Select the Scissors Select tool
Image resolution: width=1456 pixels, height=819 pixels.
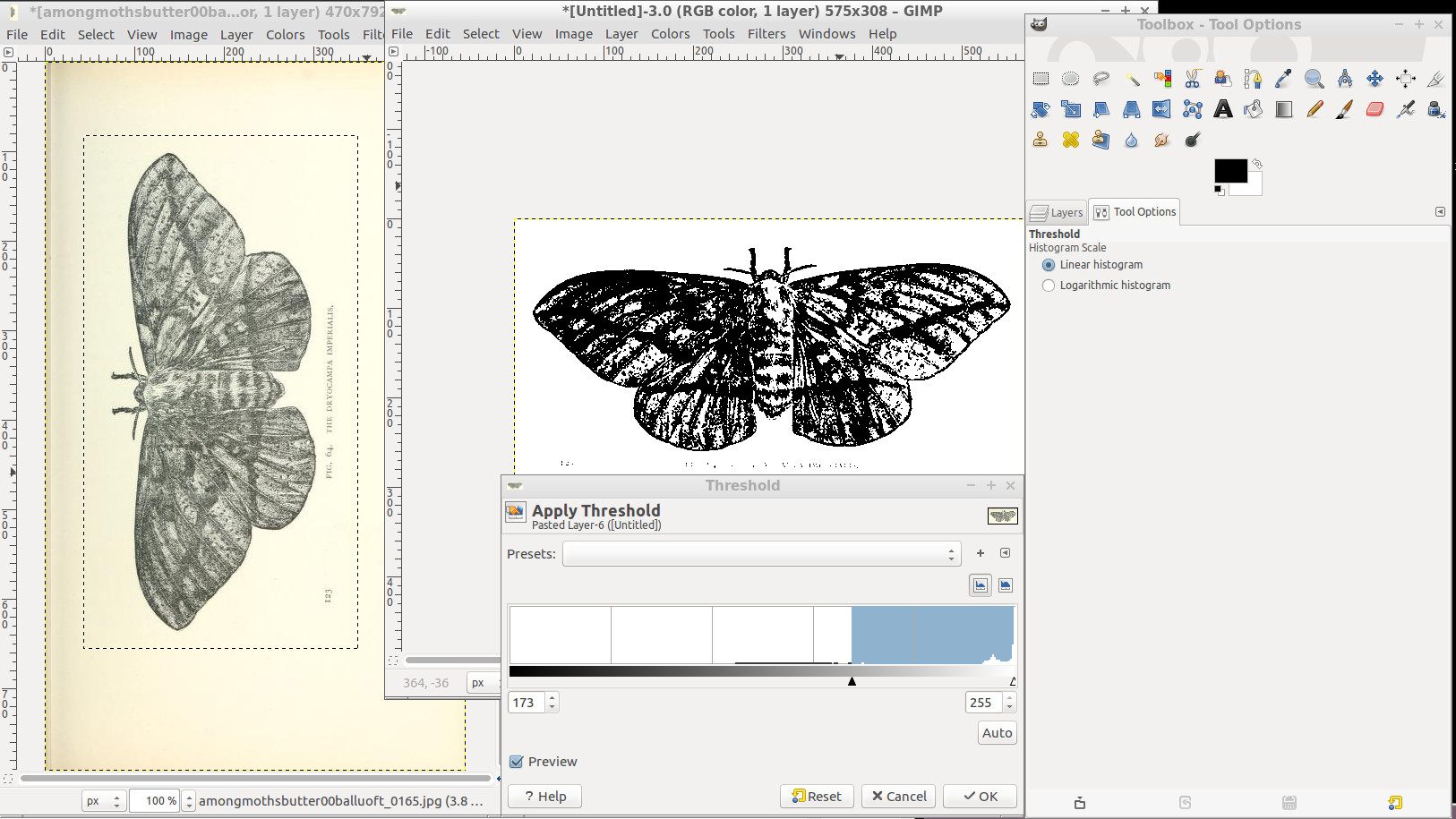pos(1193,79)
